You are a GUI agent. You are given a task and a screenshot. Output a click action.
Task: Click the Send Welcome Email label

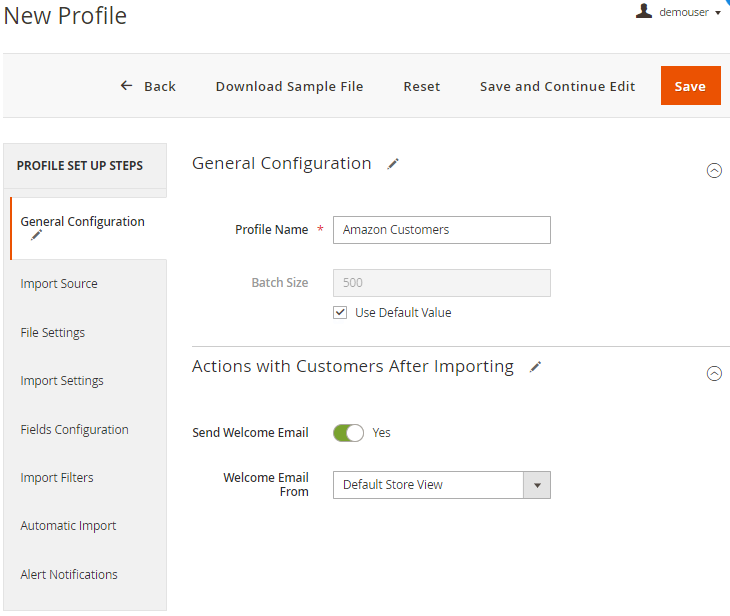[x=250, y=433]
